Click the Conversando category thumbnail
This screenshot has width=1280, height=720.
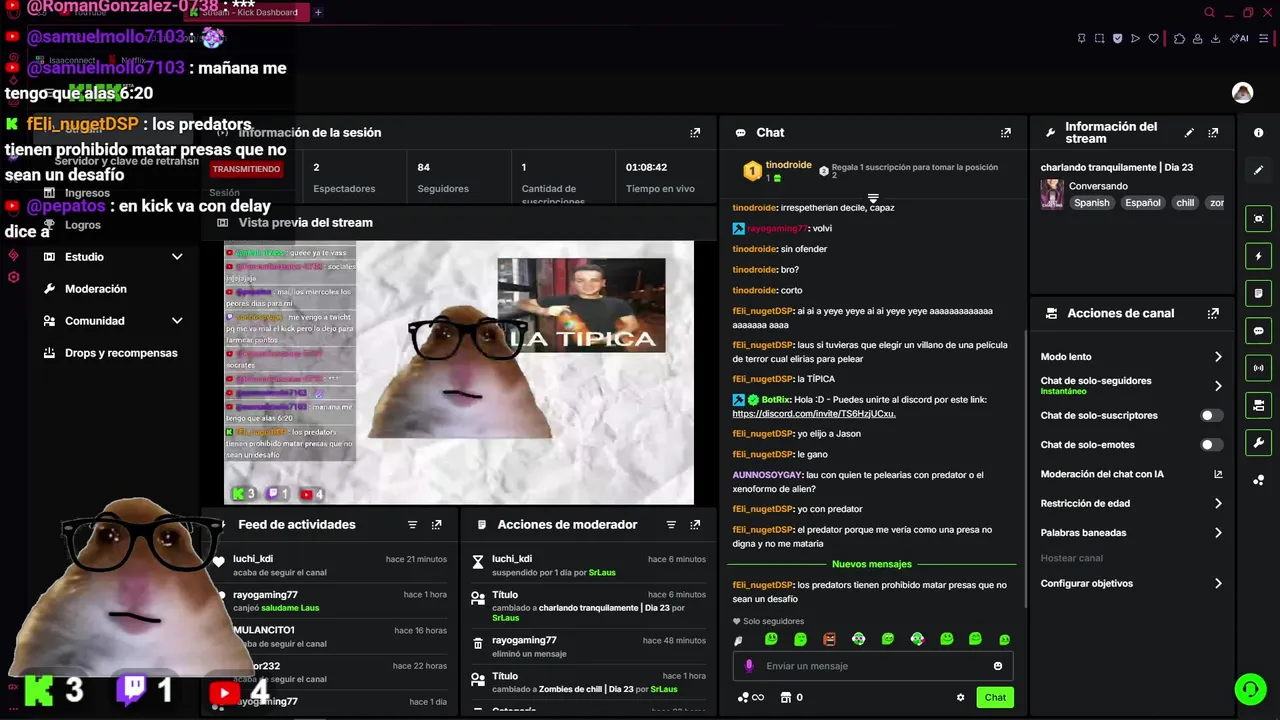(1052, 194)
